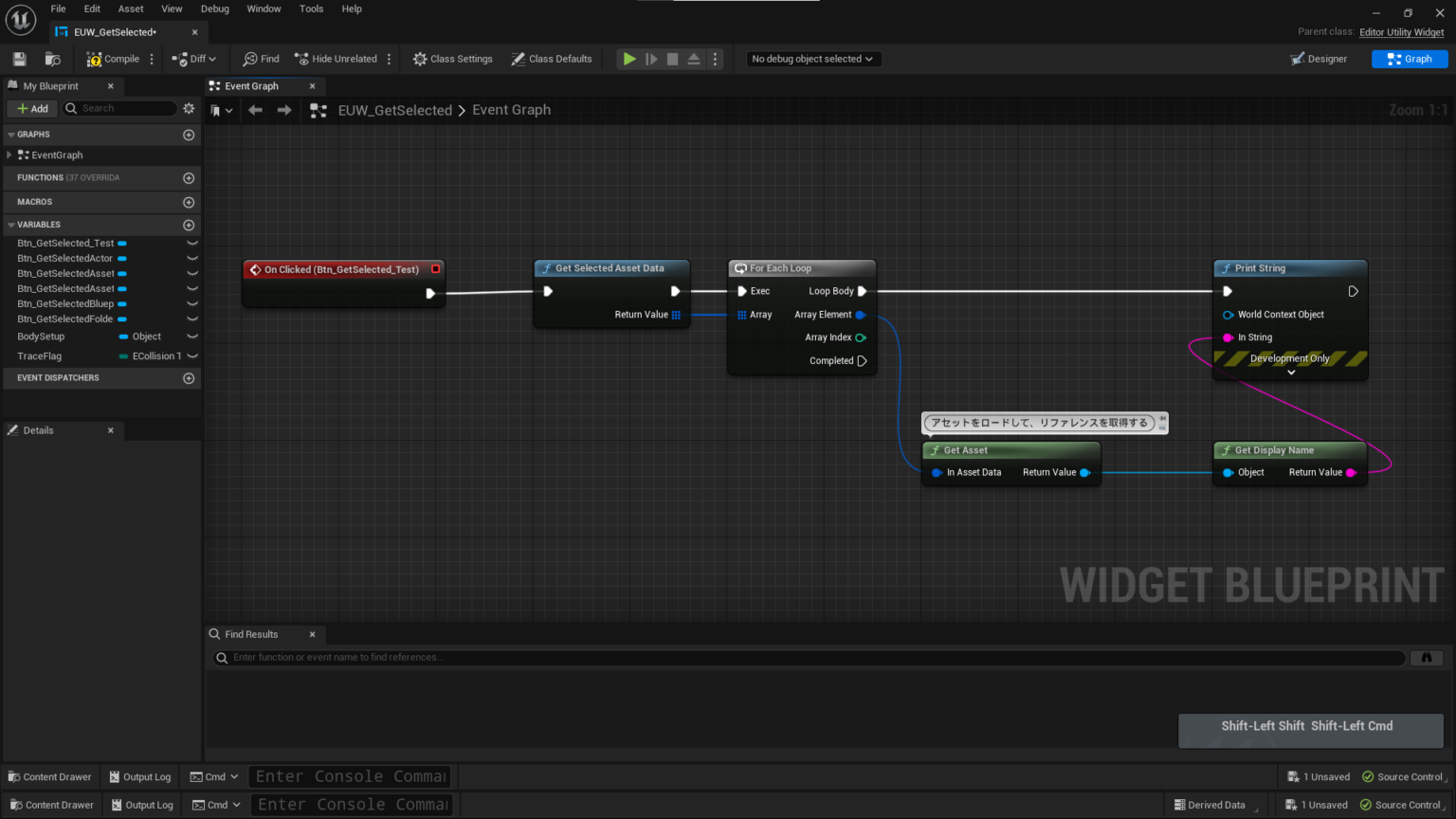Open the Debug menu

pos(214,9)
